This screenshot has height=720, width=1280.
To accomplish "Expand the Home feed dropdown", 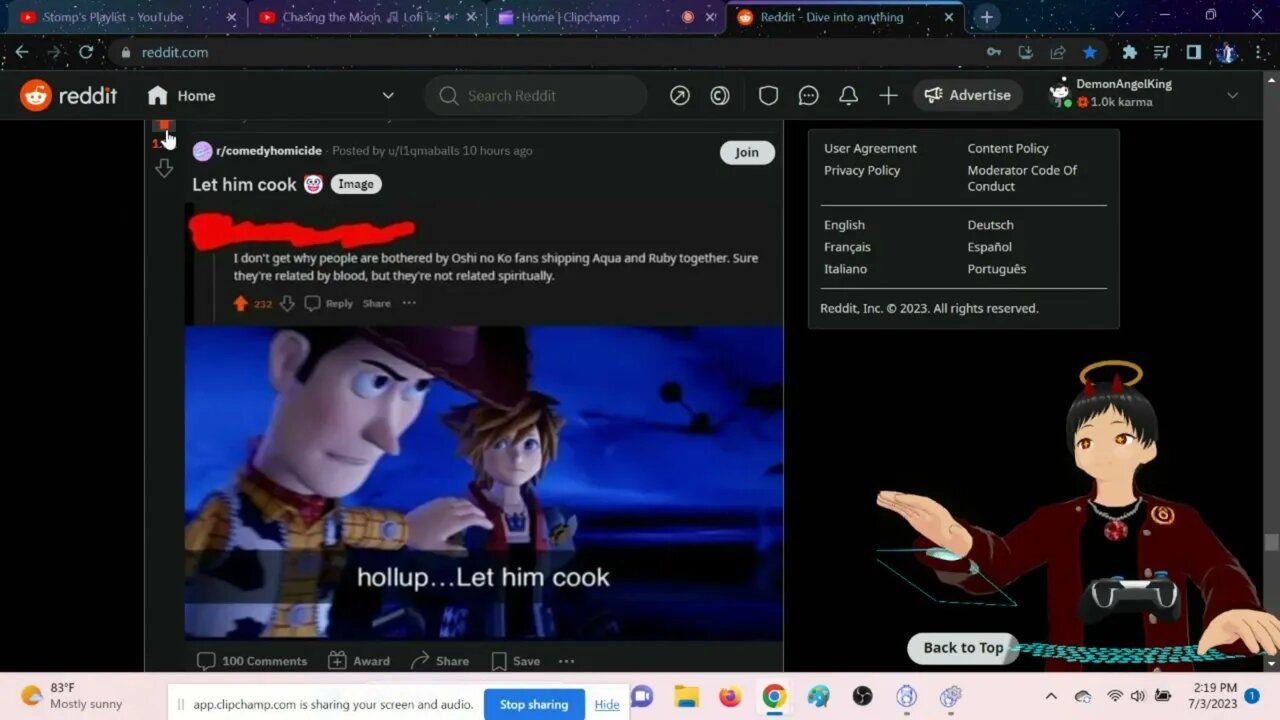I will (x=271, y=95).
